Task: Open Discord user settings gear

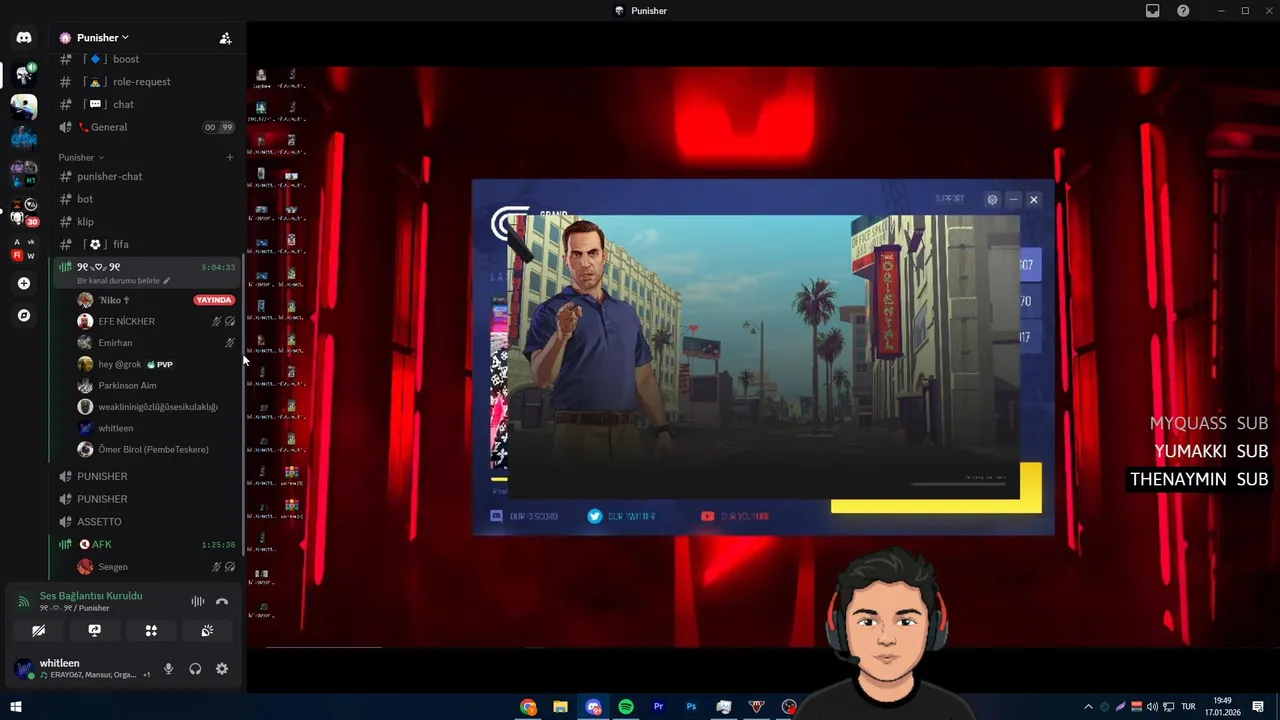Action: point(222,669)
